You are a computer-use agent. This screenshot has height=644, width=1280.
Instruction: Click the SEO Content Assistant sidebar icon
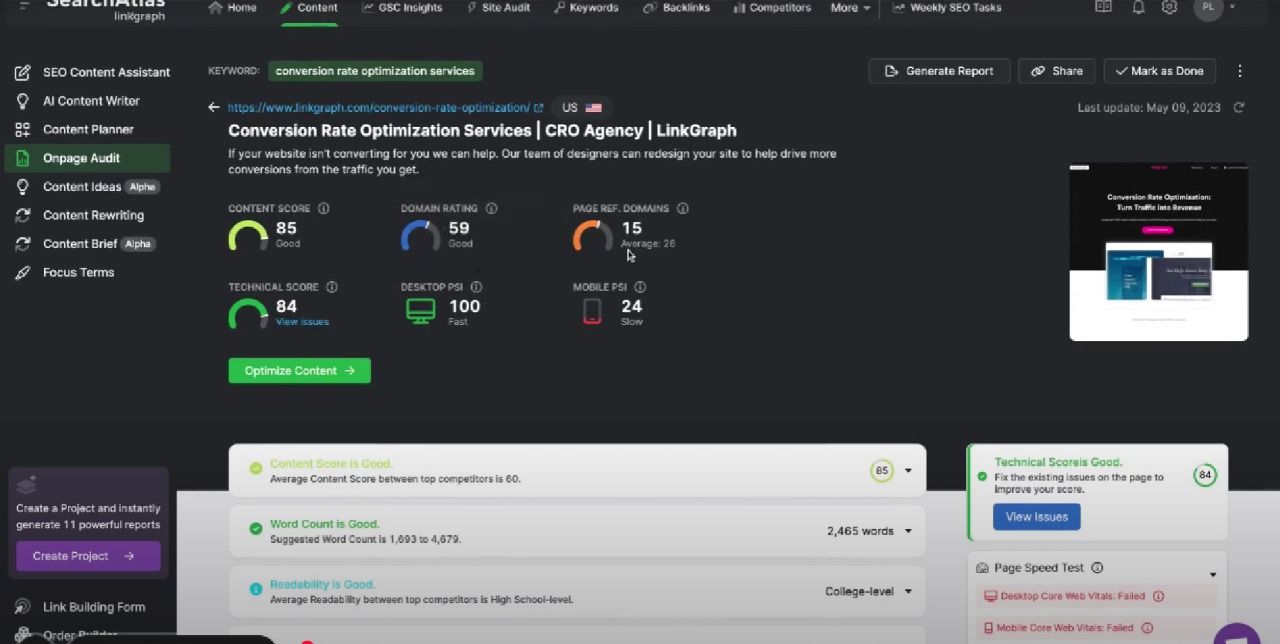coord(22,72)
